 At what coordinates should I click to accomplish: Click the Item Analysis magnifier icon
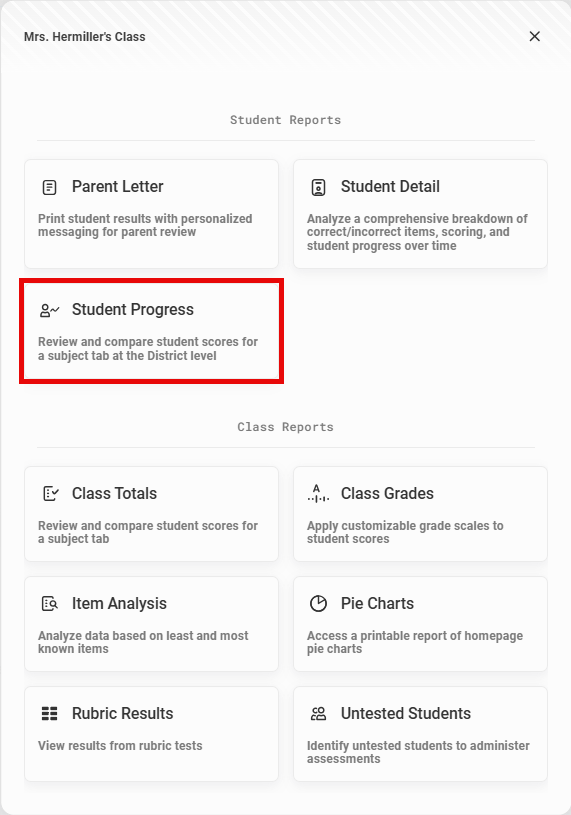[50, 603]
